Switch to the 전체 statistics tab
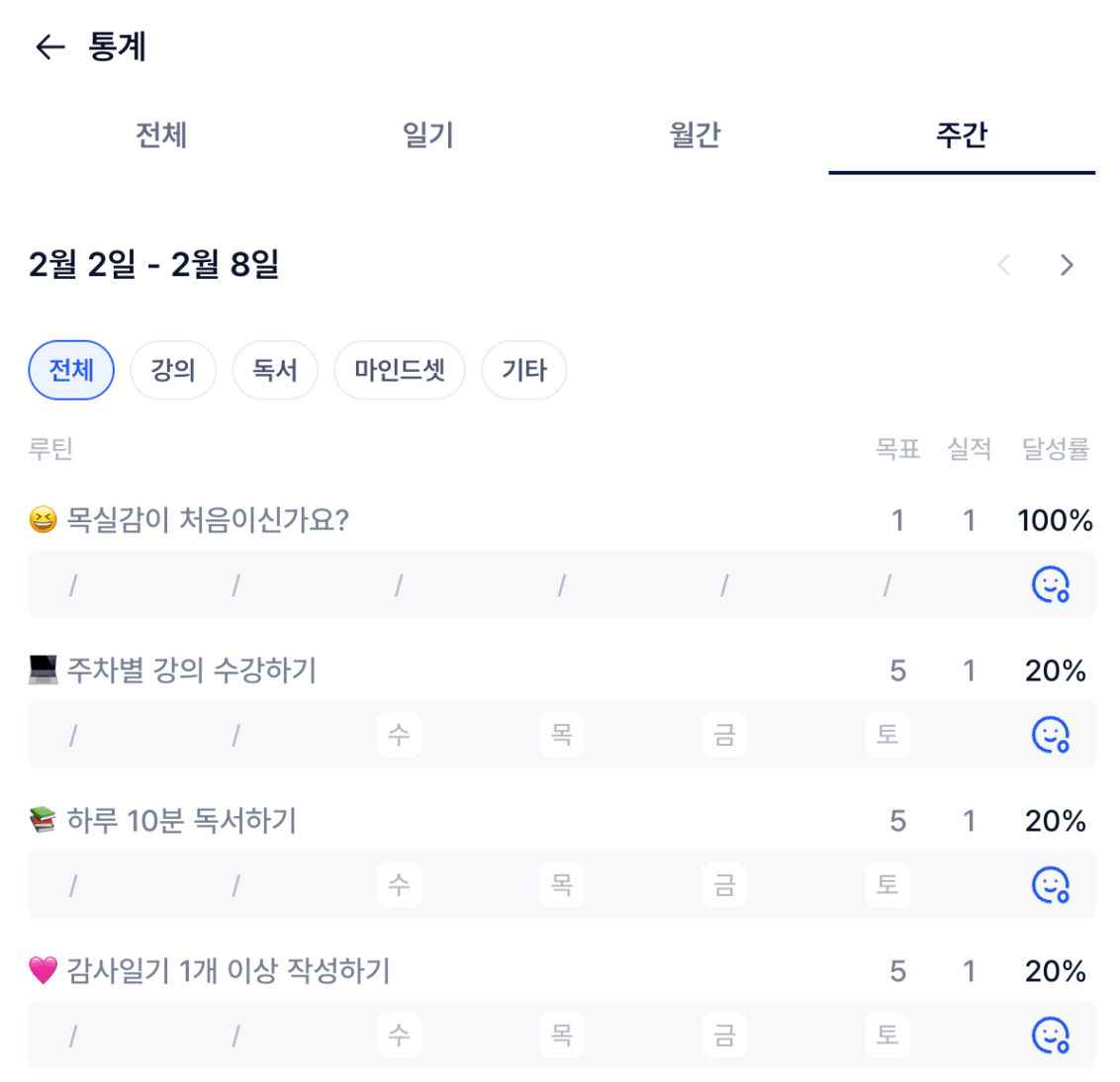The image size is (1120, 1082). (x=161, y=135)
